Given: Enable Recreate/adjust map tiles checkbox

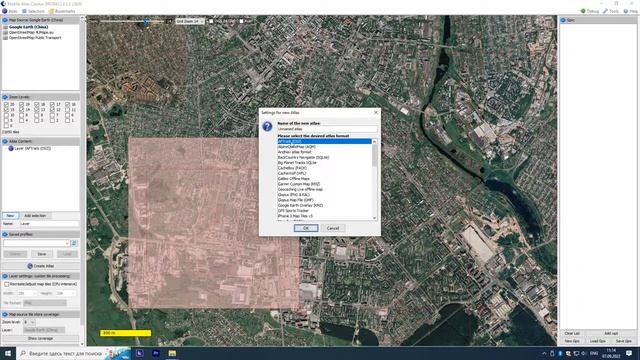Looking at the screenshot, I should click(7, 284).
